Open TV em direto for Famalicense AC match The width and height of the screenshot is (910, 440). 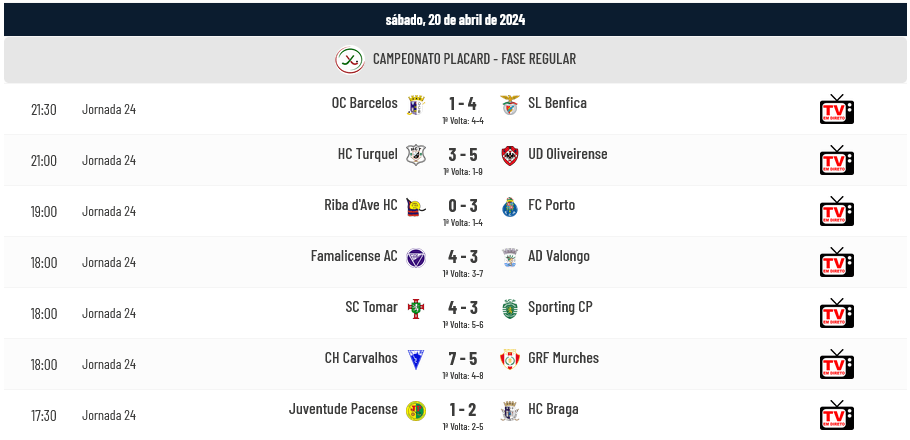click(x=836, y=262)
